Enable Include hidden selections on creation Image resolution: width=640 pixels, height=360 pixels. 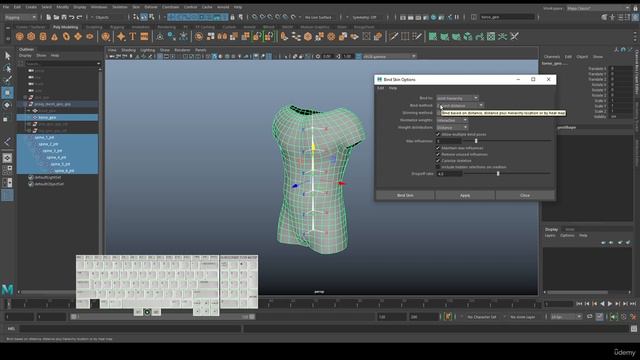click(438, 167)
